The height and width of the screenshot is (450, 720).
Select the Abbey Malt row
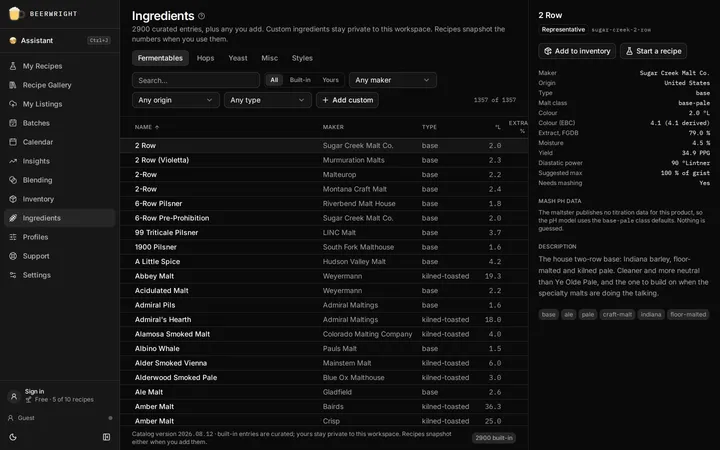pos(324,276)
